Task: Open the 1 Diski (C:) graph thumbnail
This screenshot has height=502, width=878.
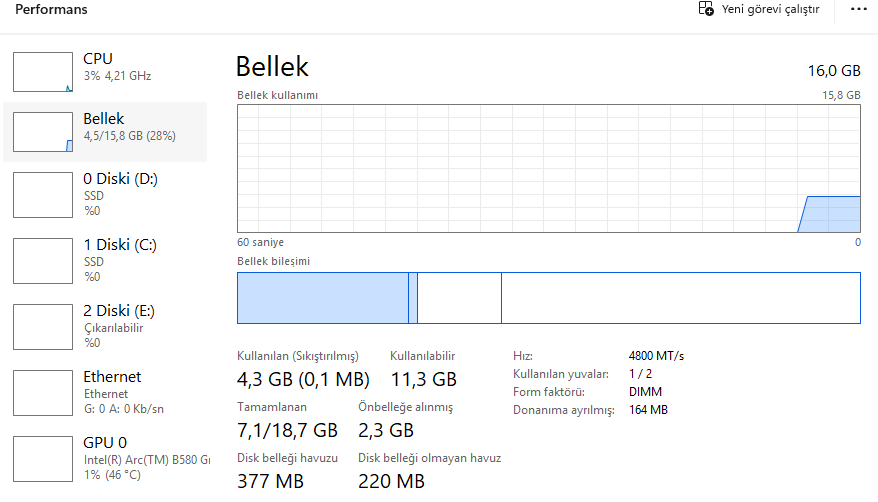Action: (x=43, y=261)
